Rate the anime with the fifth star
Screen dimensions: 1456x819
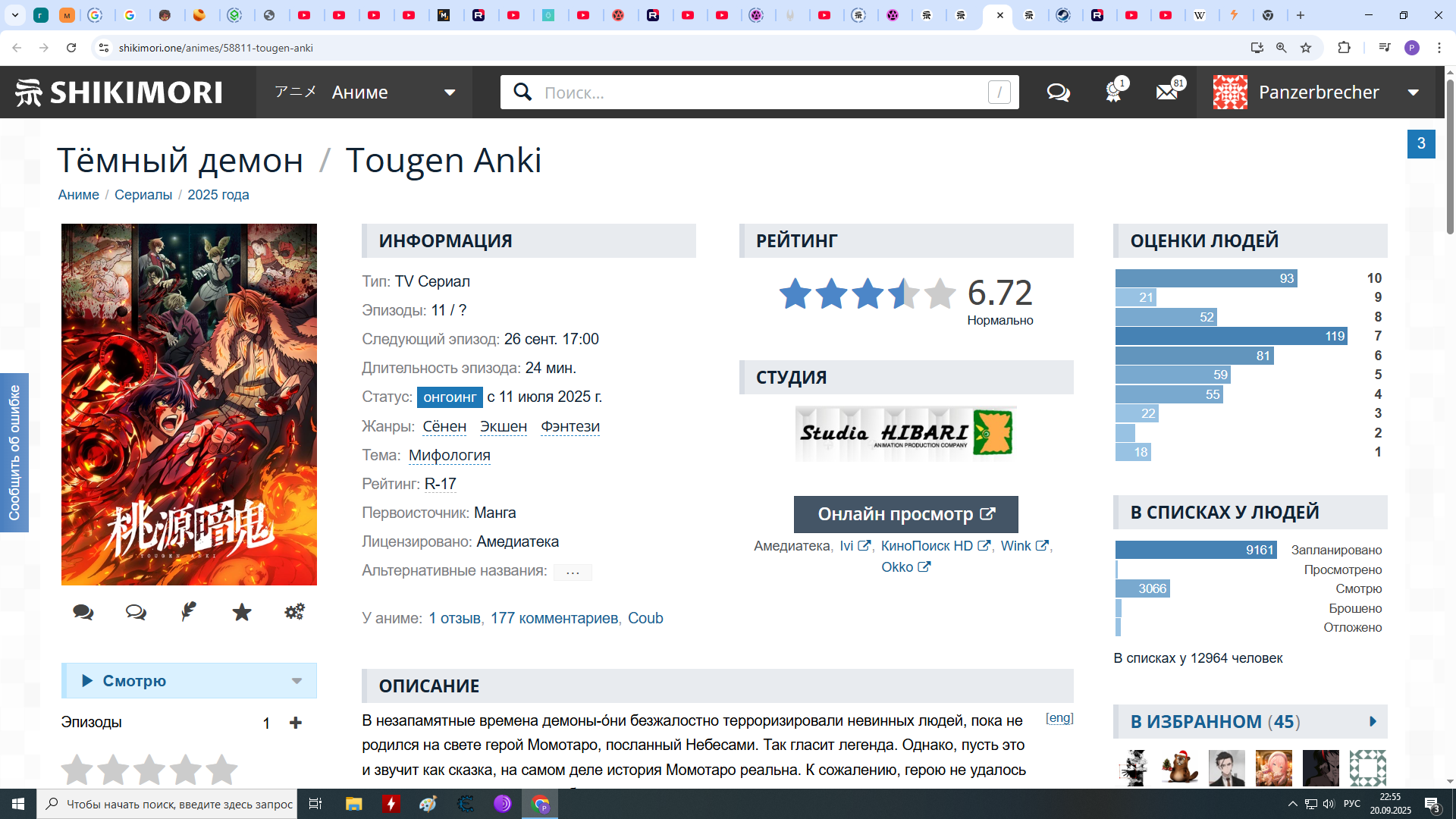(x=221, y=770)
